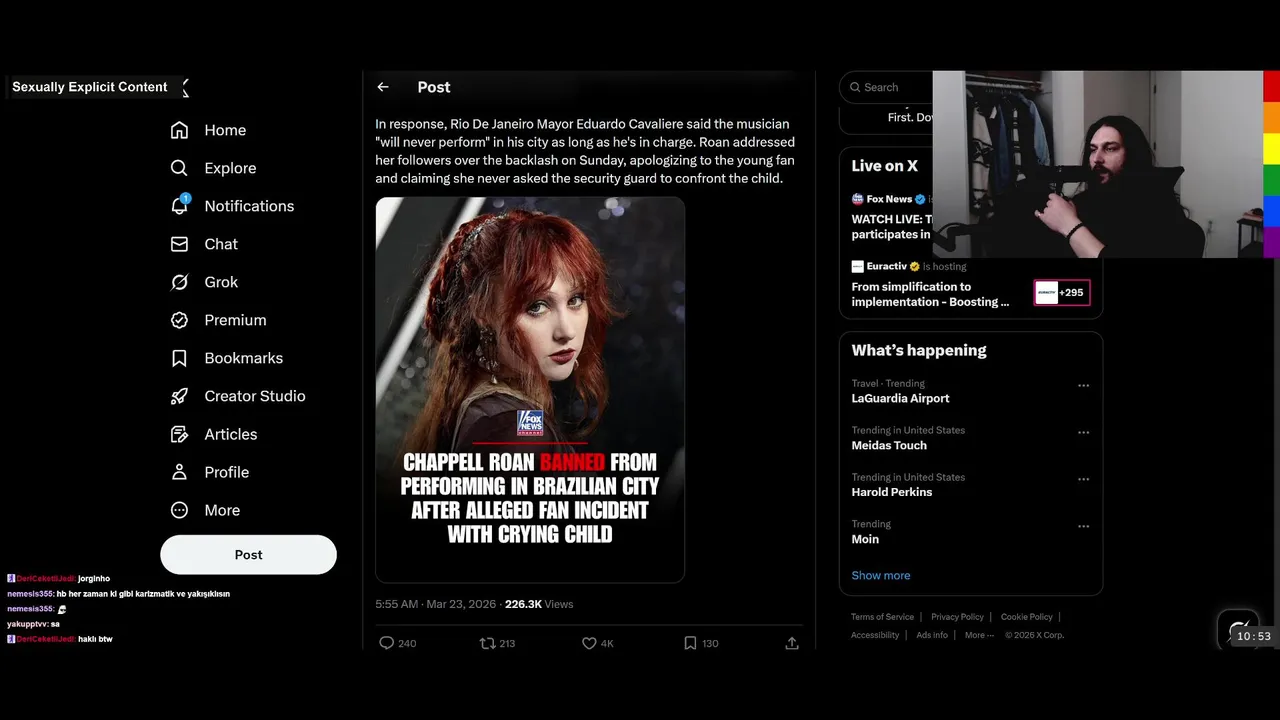Screen dimensions: 1280x720
Task: Click the Notifications bell icon
Action: click(x=179, y=206)
